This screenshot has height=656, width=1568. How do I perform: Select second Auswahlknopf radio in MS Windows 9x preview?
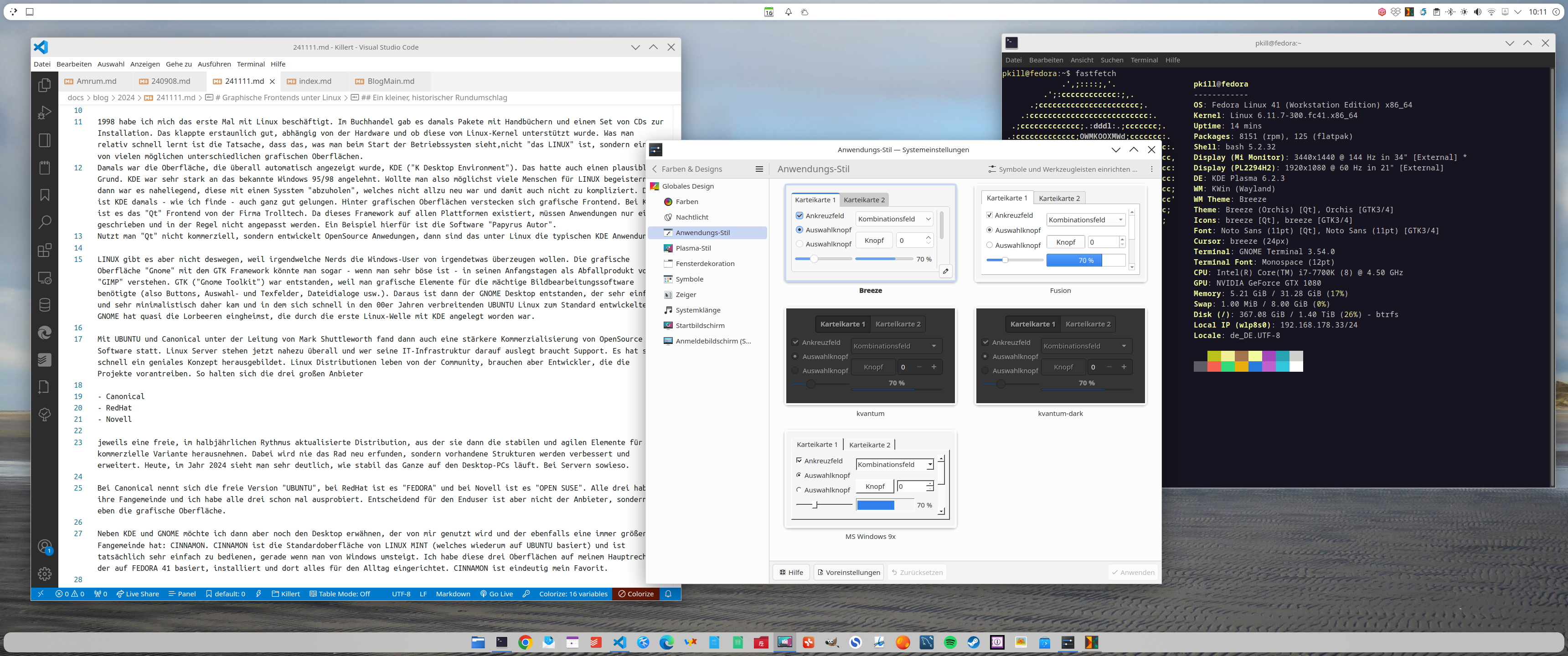point(799,490)
